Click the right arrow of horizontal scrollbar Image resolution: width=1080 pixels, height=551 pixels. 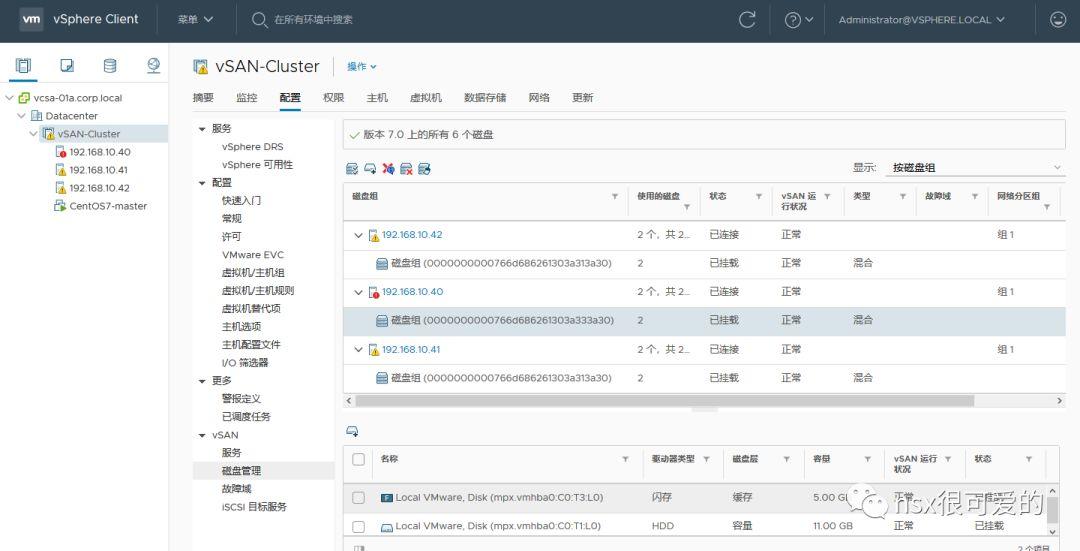[x=1059, y=401]
